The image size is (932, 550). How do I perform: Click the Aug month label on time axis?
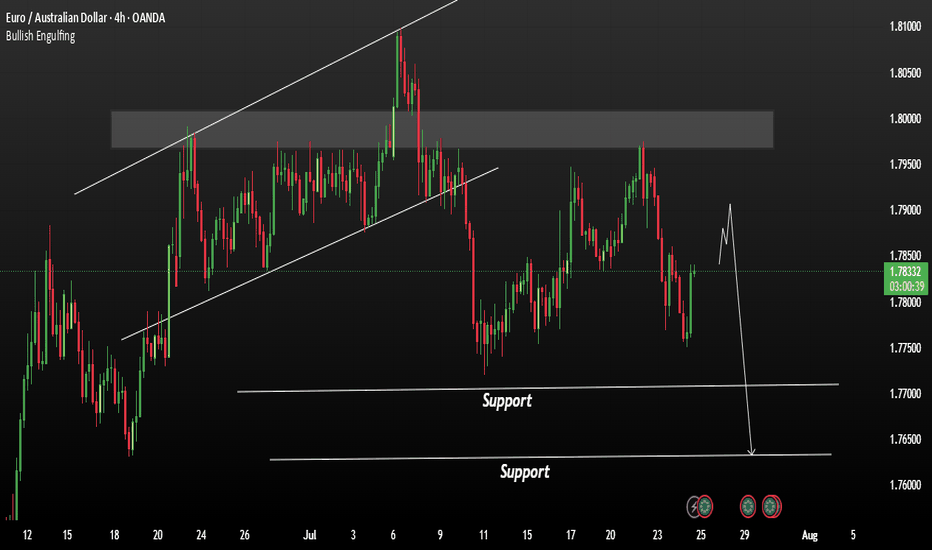coord(810,535)
